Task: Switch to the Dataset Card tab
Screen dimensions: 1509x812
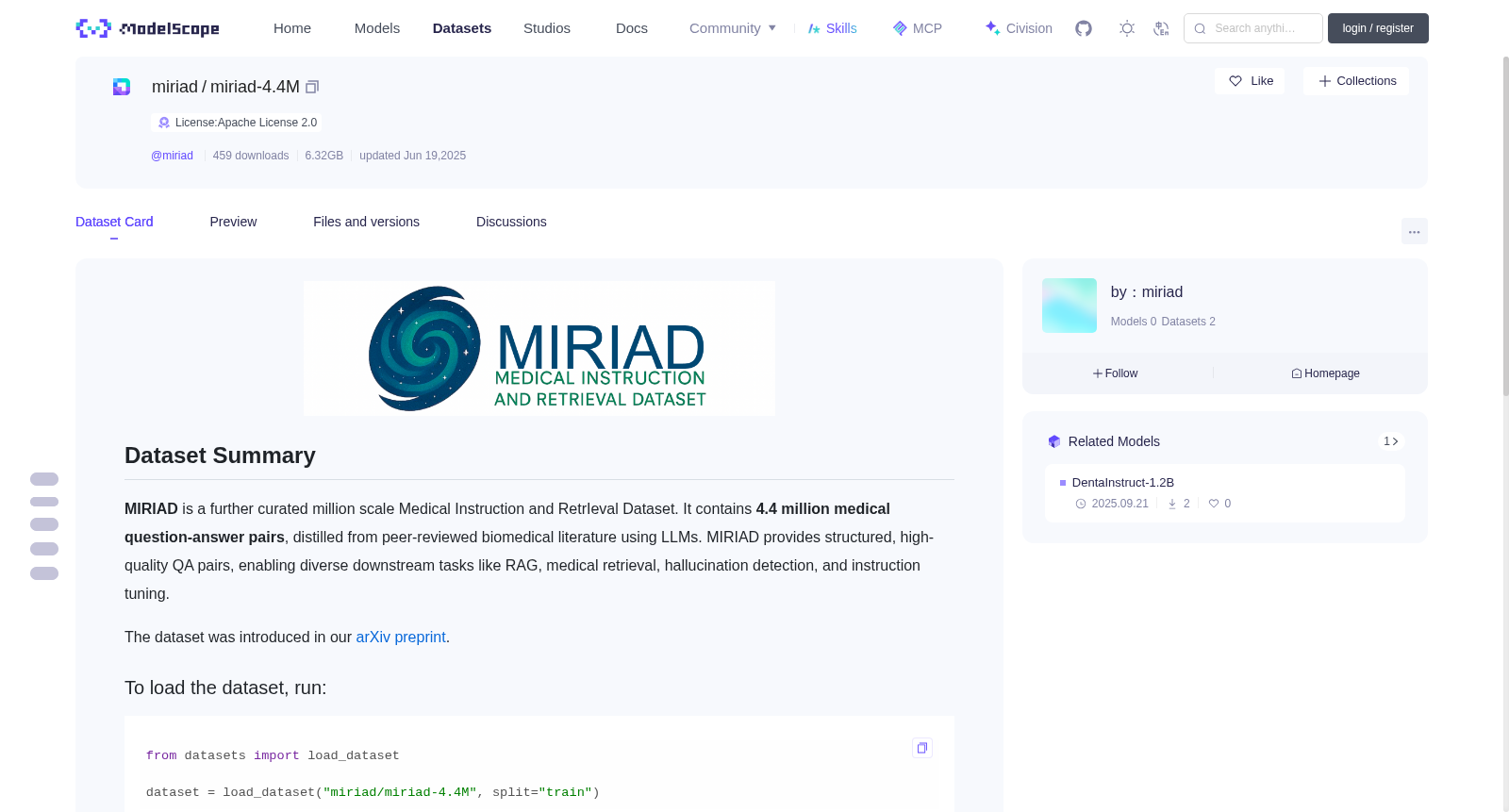Action: pyautogui.click(x=114, y=222)
